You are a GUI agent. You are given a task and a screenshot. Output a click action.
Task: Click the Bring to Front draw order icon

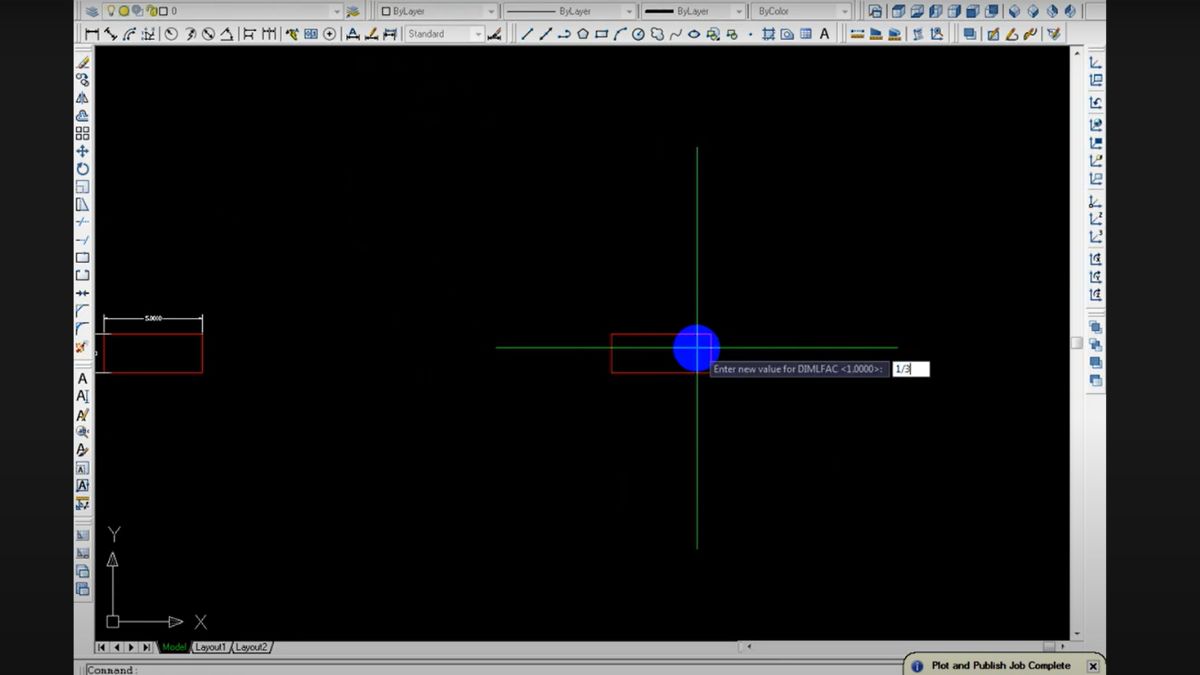coord(1096,327)
